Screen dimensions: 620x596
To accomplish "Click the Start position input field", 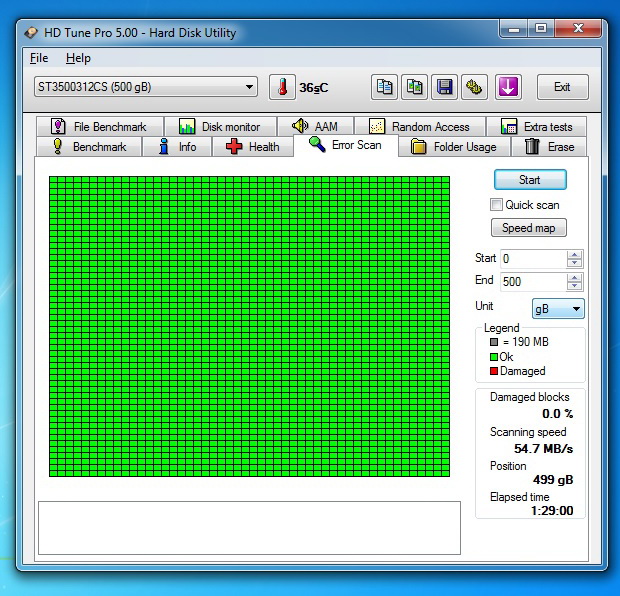I will [x=533, y=259].
